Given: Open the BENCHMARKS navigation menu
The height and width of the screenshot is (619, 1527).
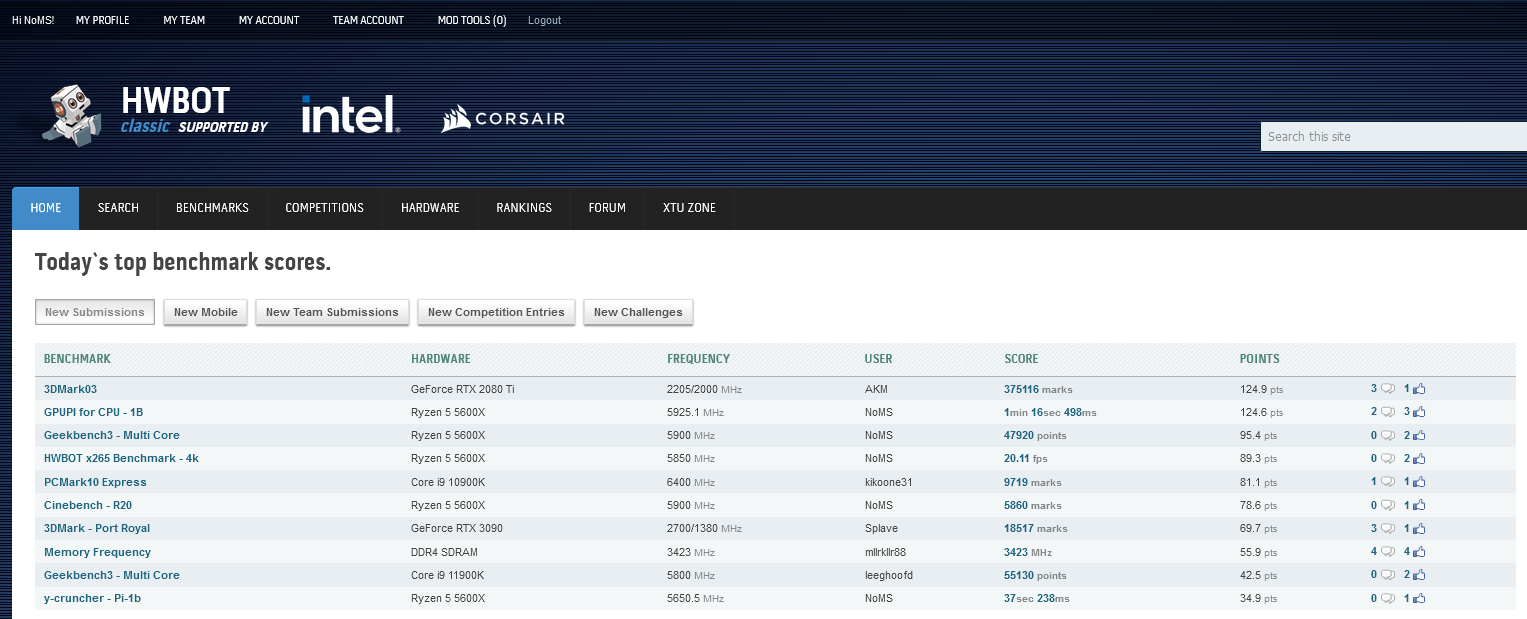Looking at the screenshot, I should (x=212, y=208).
